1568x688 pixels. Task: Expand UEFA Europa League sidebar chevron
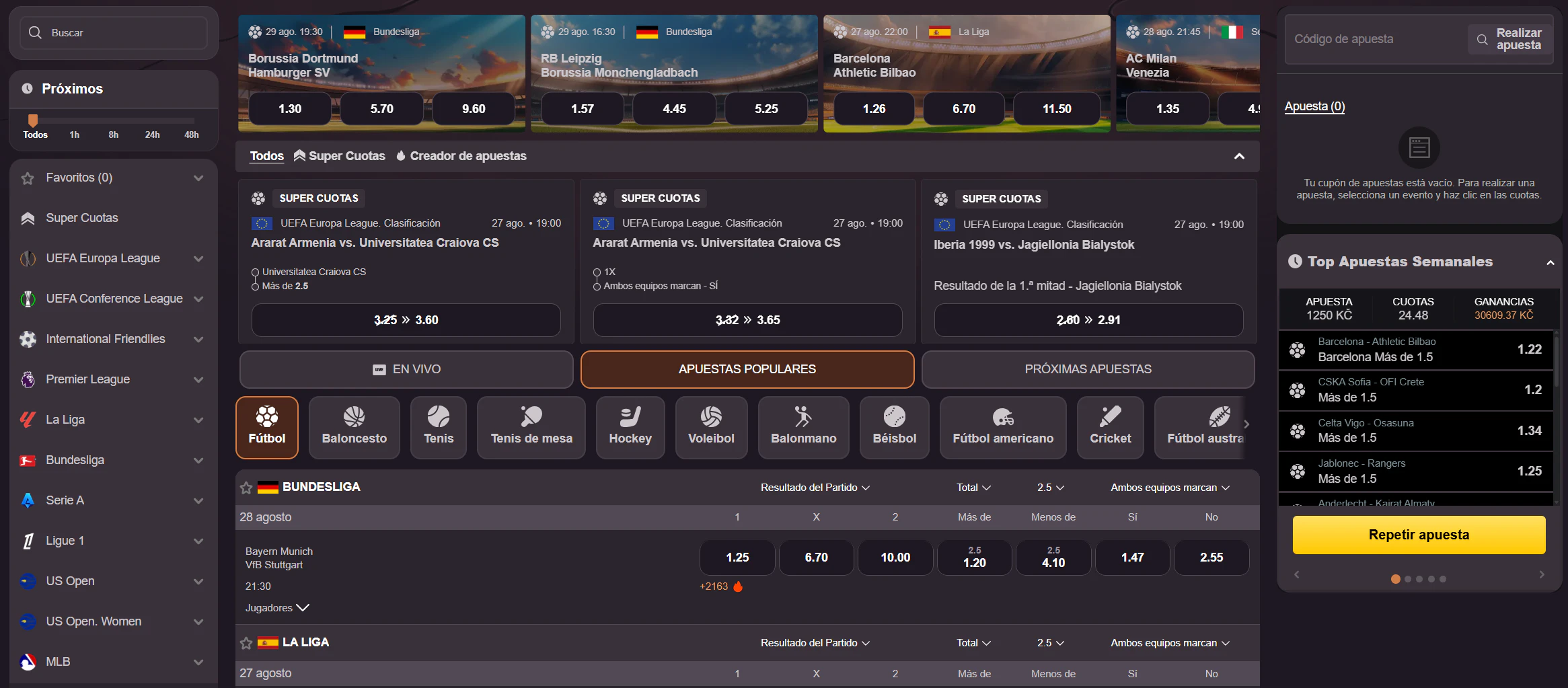[x=198, y=259]
